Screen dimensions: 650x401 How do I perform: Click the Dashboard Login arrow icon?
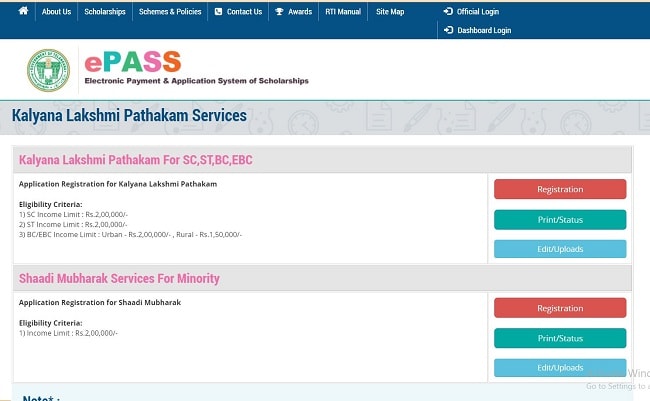449,30
